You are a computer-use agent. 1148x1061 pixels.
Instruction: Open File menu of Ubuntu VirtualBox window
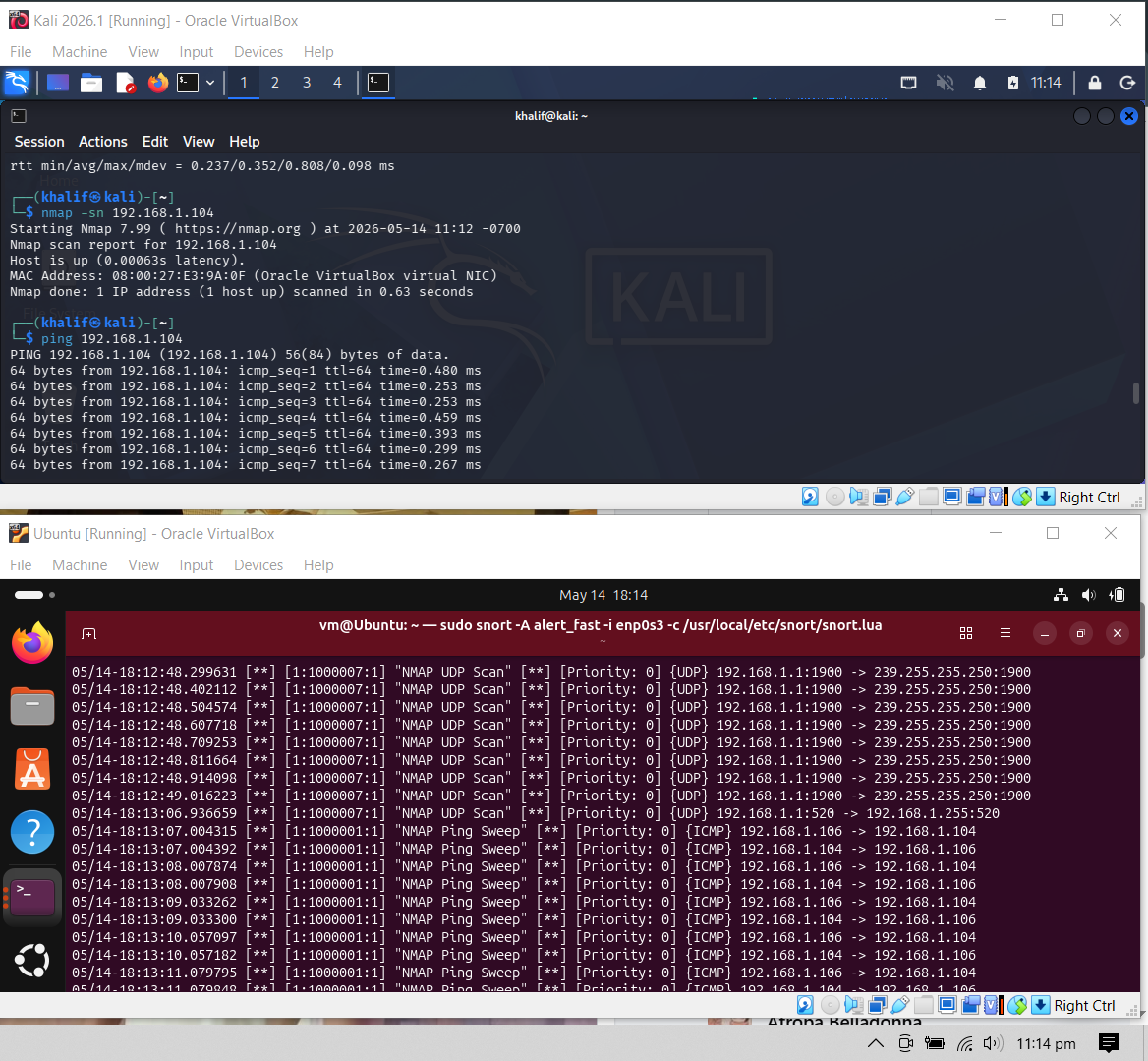point(21,565)
